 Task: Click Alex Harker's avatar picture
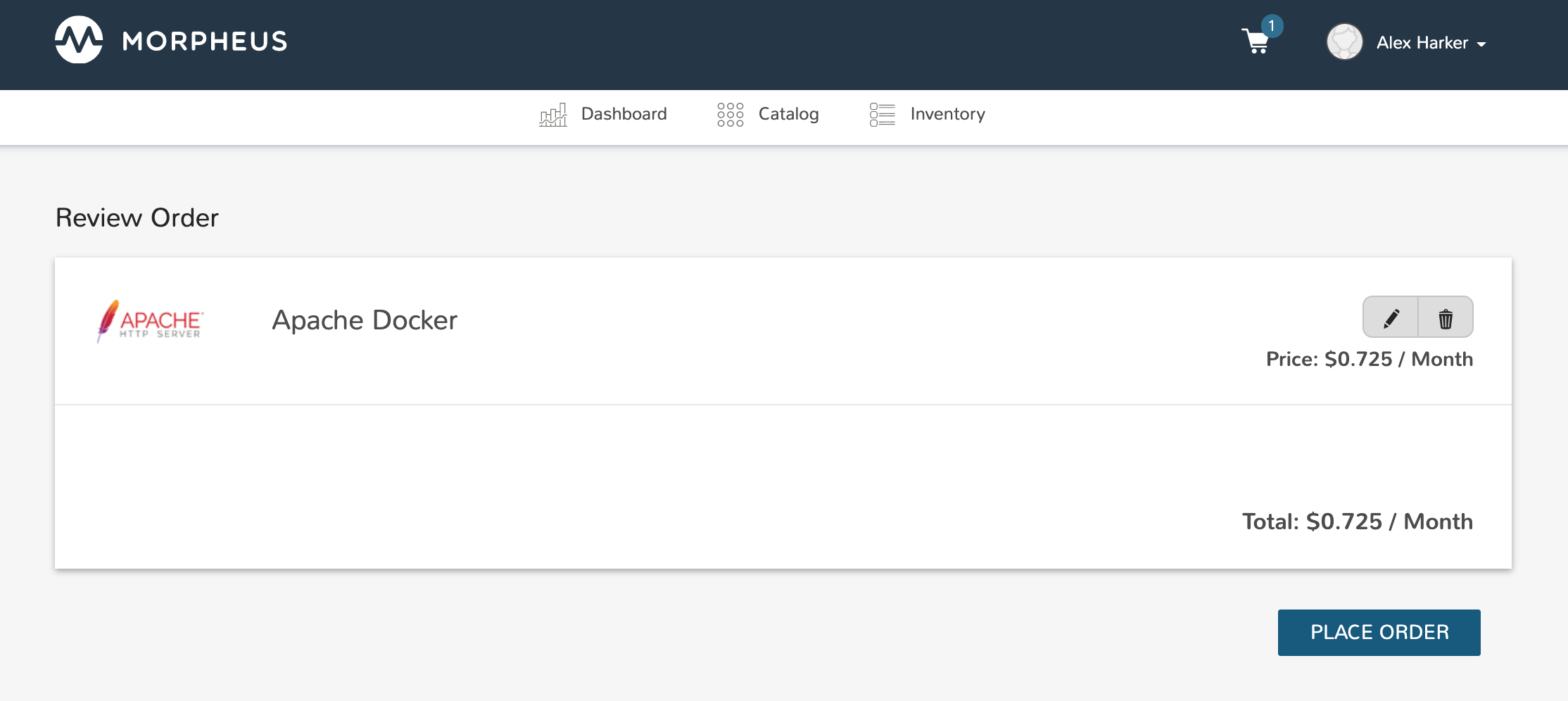coord(1344,42)
